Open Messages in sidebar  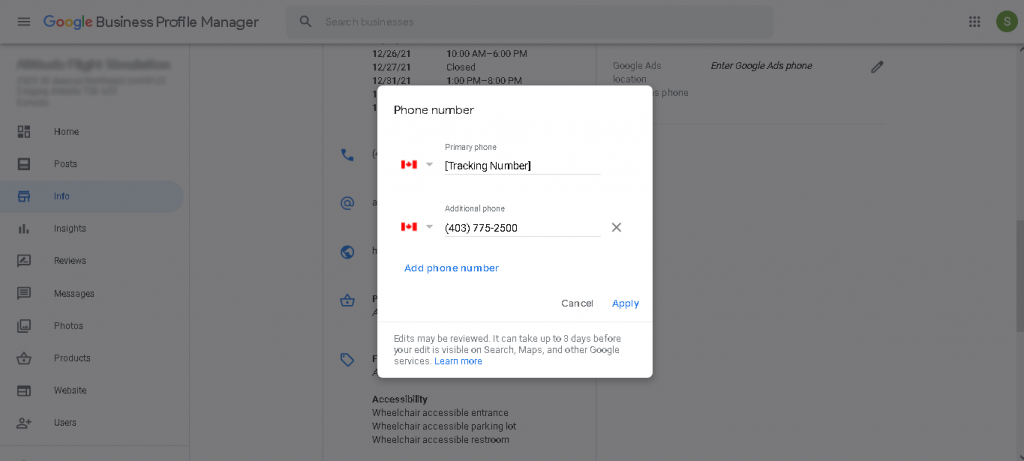[74, 294]
